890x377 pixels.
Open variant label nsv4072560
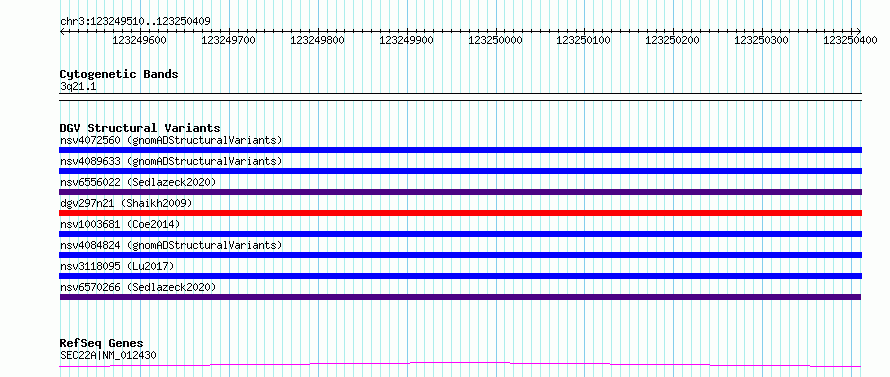pyautogui.click(x=171, y=140)
